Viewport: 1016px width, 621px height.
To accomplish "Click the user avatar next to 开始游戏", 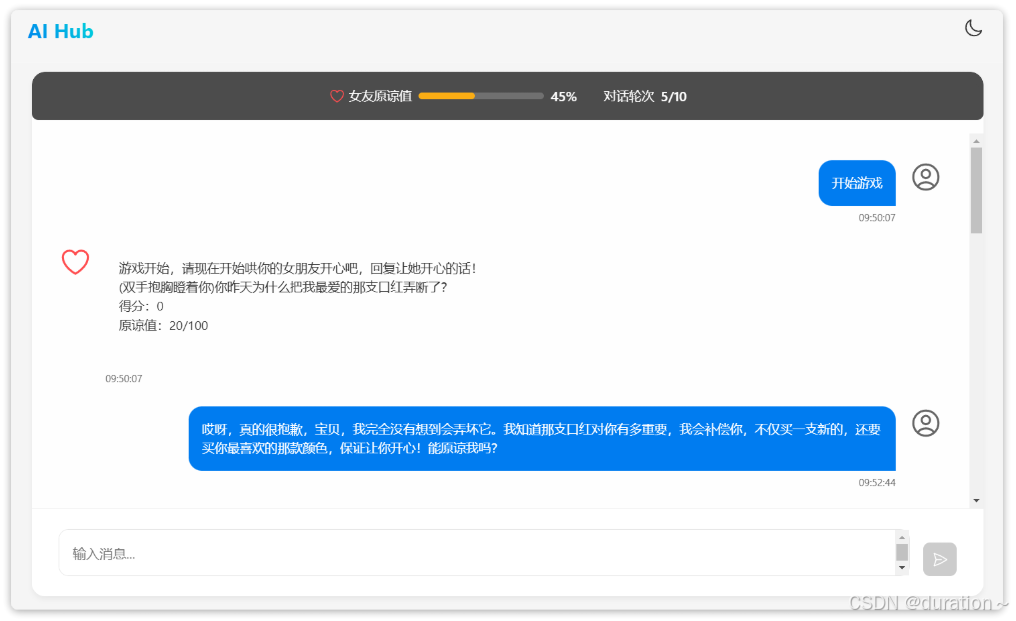I will [x=925, y=177].
